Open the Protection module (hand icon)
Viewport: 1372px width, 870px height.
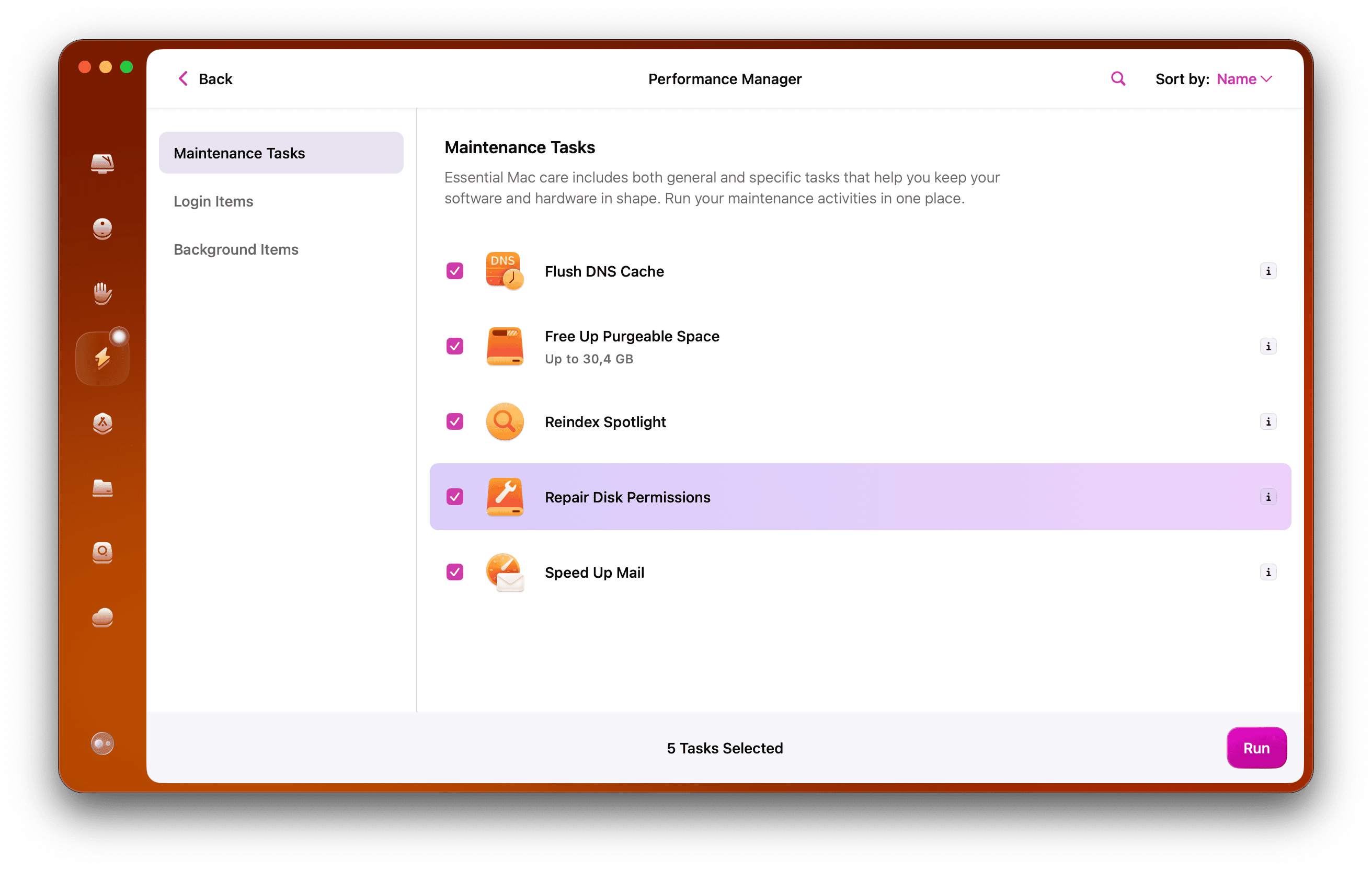click(x=102, y=293)
